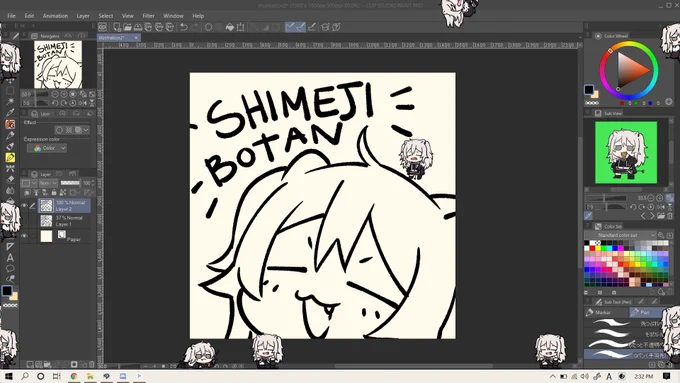This screenshot has height=383, width=680.
Task: Select the Brush tool in the toolbox
Action: (x=10, y=146)
